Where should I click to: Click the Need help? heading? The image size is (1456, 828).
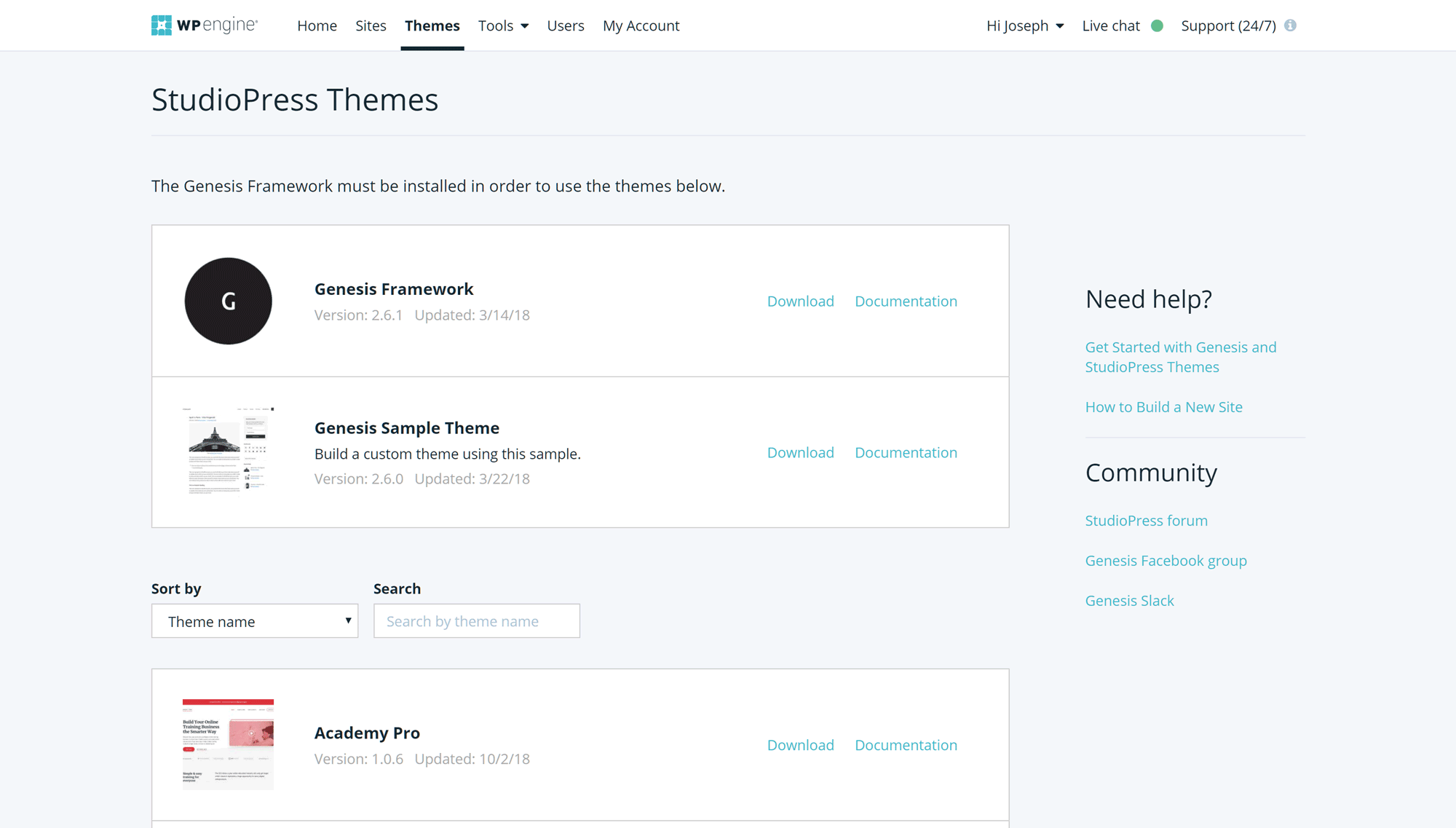click(x=1149, y=299)
